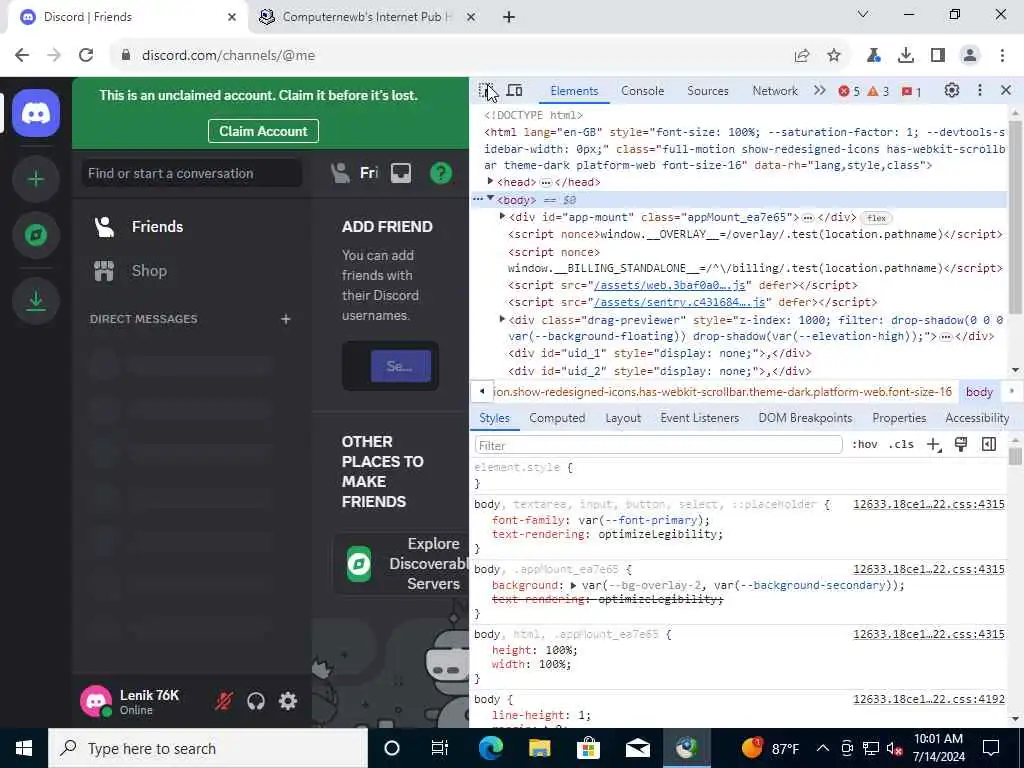Unmute the microphone icon beside Lenik 76K
Image resolution: width=1024 pixels, height=768 pixels.
pos(224,701)
